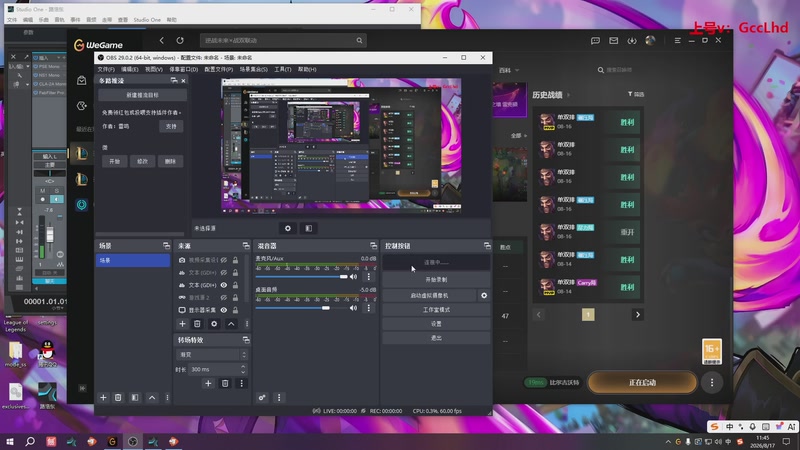
Task: Click 启动虚拟摄像机 button
Action: 430,295
